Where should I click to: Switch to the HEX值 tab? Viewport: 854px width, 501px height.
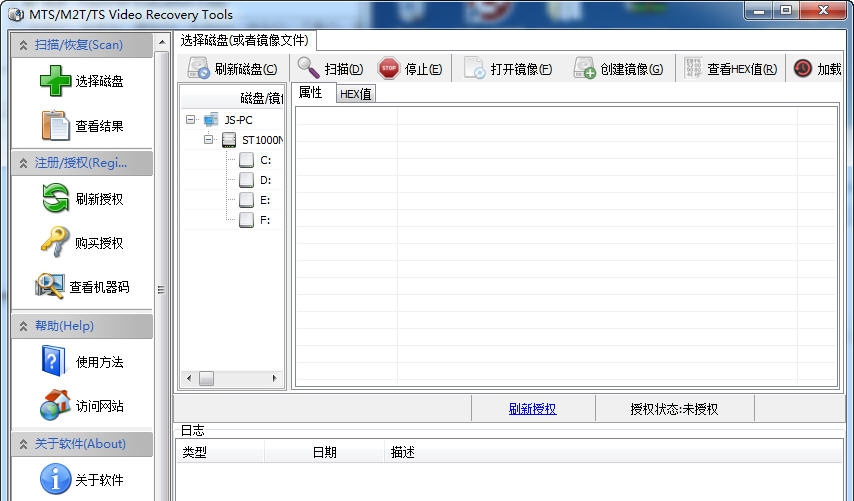356,94
